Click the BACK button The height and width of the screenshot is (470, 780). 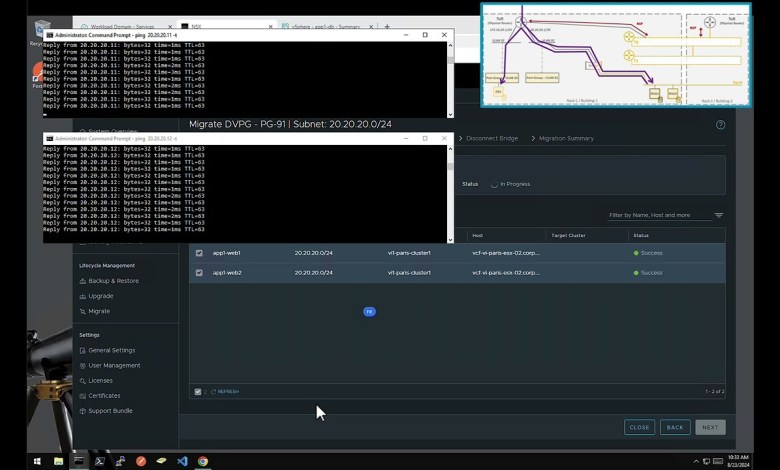[x=675, y=427]
